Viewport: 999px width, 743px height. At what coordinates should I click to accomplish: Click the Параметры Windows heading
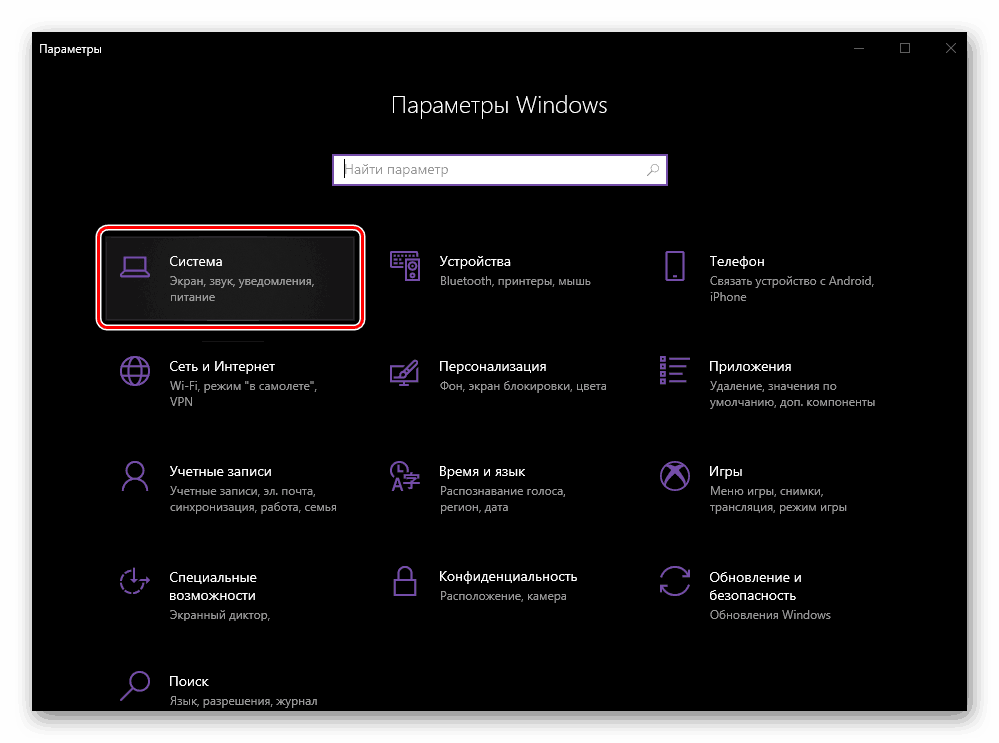coord(499,105)
